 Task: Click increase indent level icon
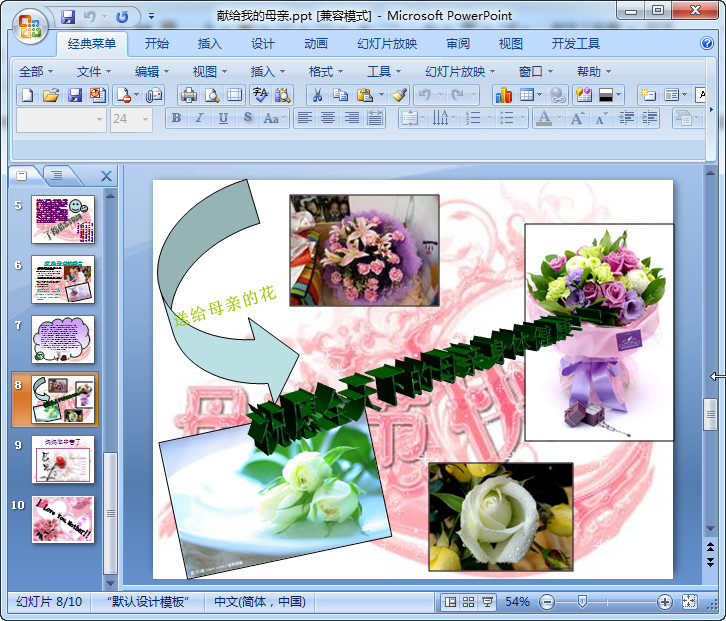click(x=650, y=119)
